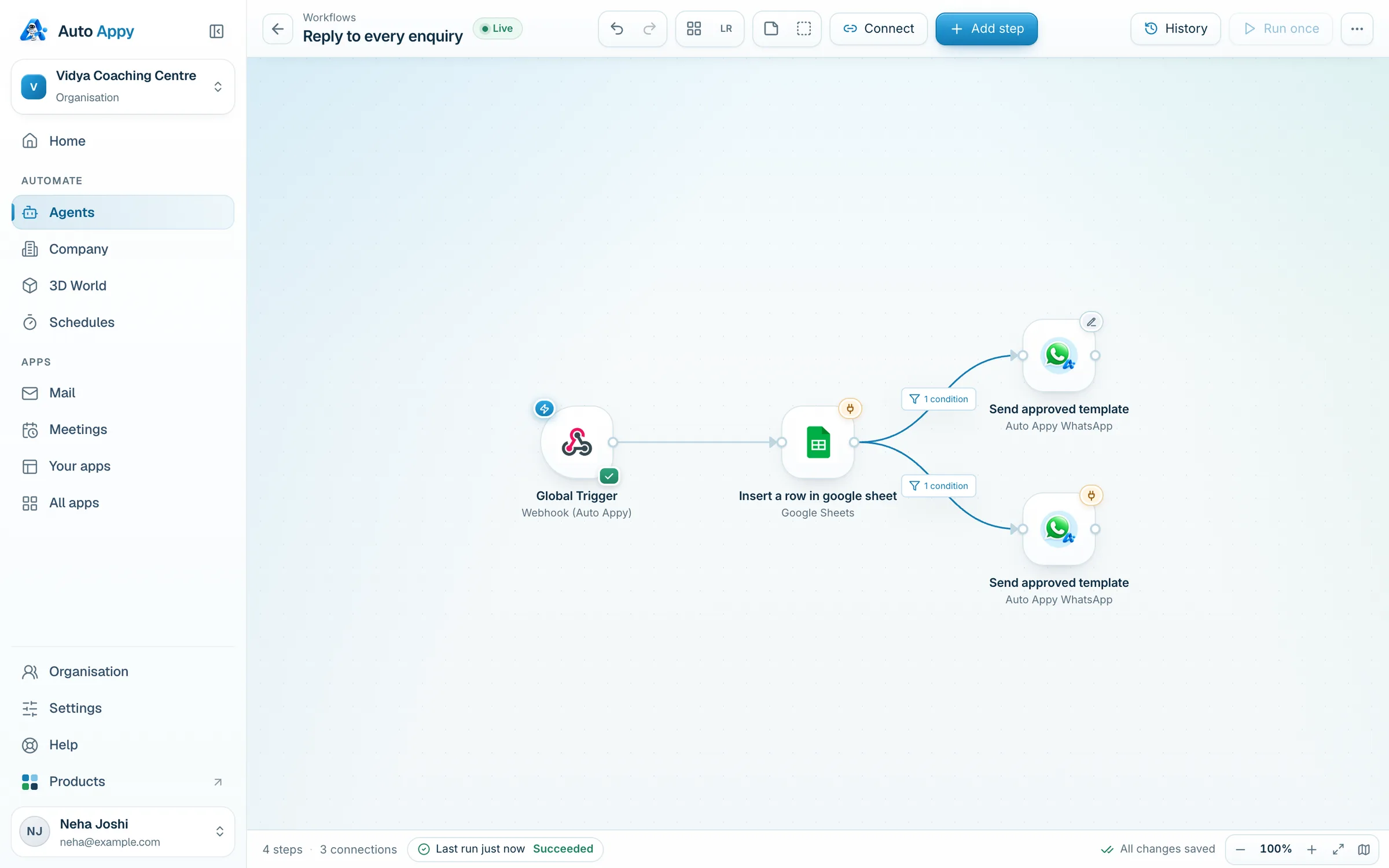Click the 100% zoom level
This screenshot has height=868, width=1389.
point(1276,849)
